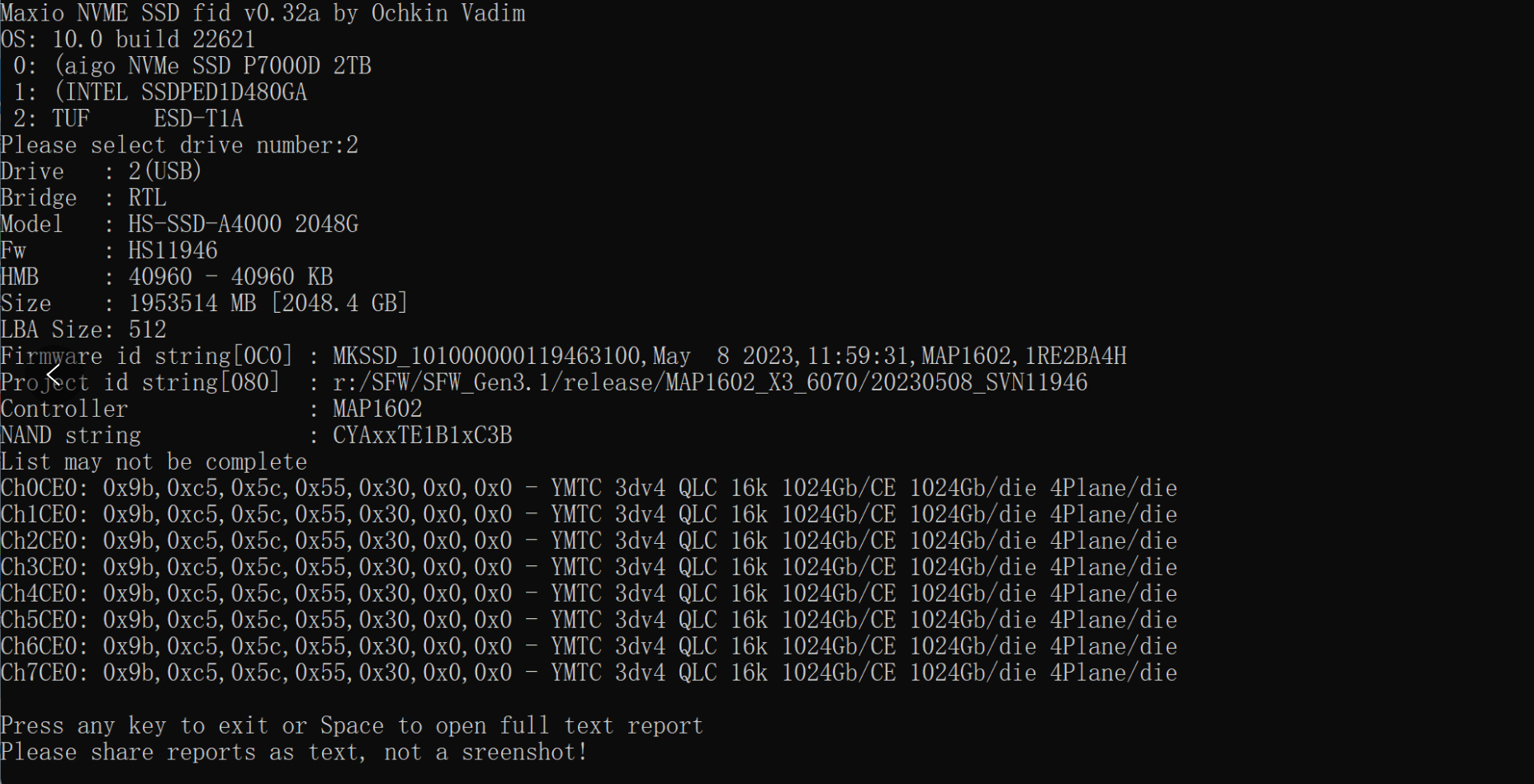The height and width of the screenshot is (784, 1534).
Task: Click the HMB 40960 KB line
Action: click(167, 277)
